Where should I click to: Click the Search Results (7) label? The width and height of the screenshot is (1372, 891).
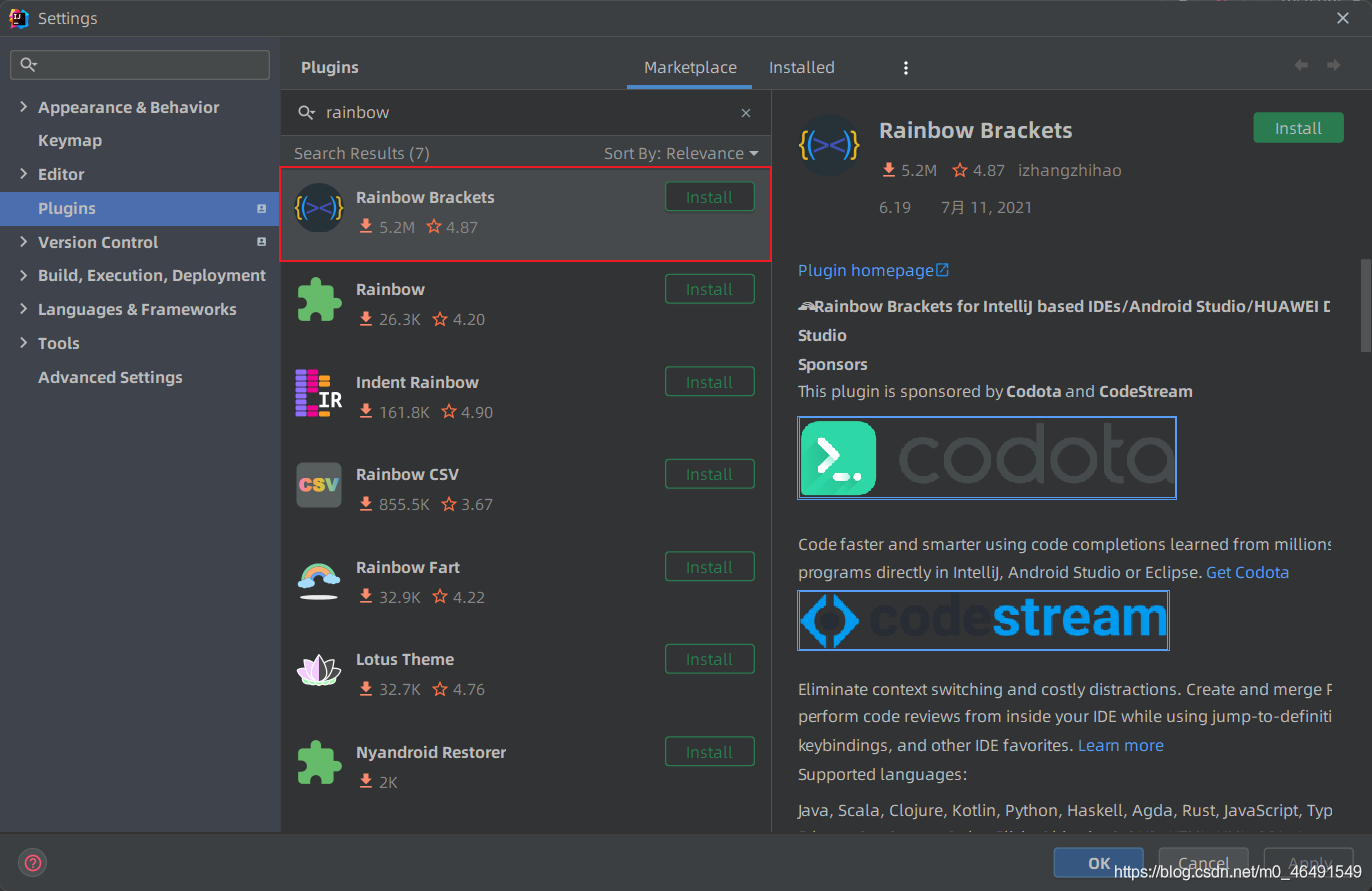click(362, 153)
